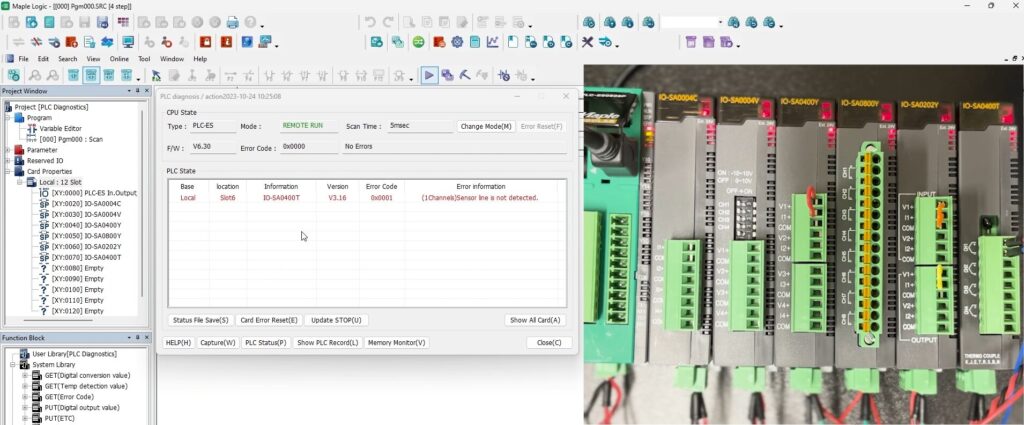Select [000] Pgm000 : Scan program

(x=71, y=139)
